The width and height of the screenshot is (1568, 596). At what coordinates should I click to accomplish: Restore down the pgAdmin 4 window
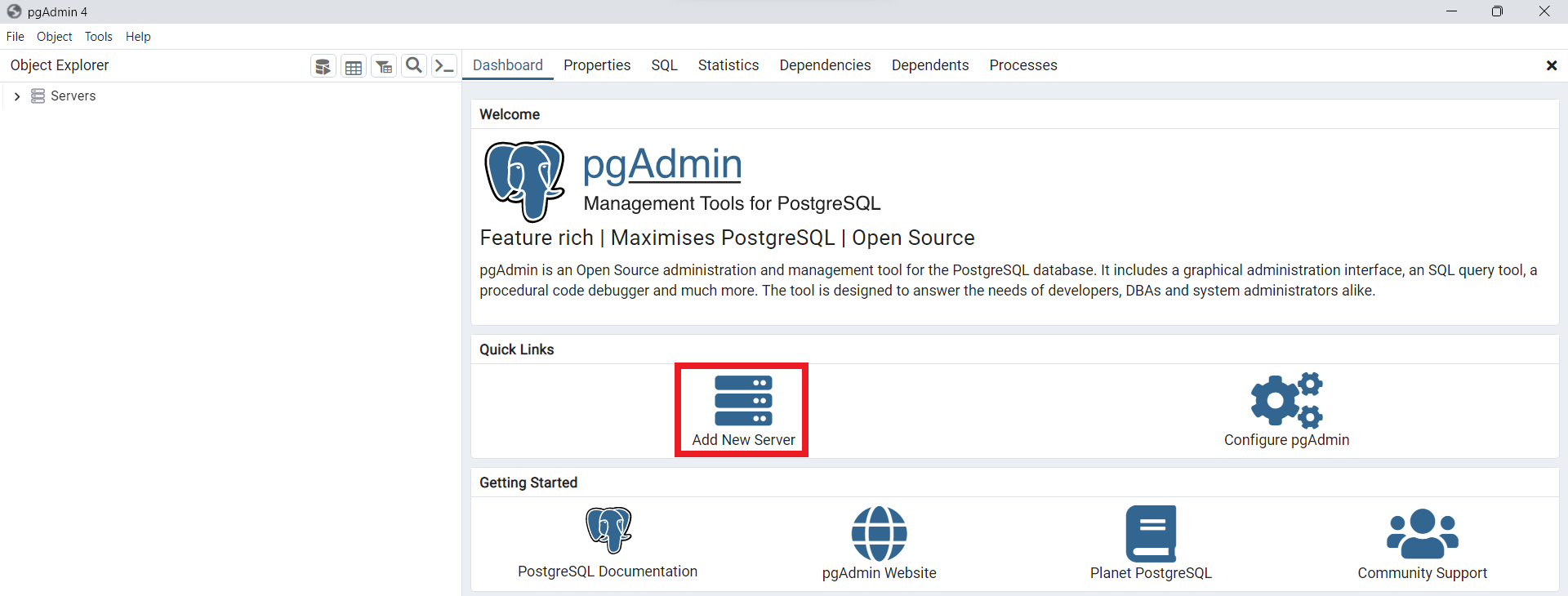(1497, 11)
